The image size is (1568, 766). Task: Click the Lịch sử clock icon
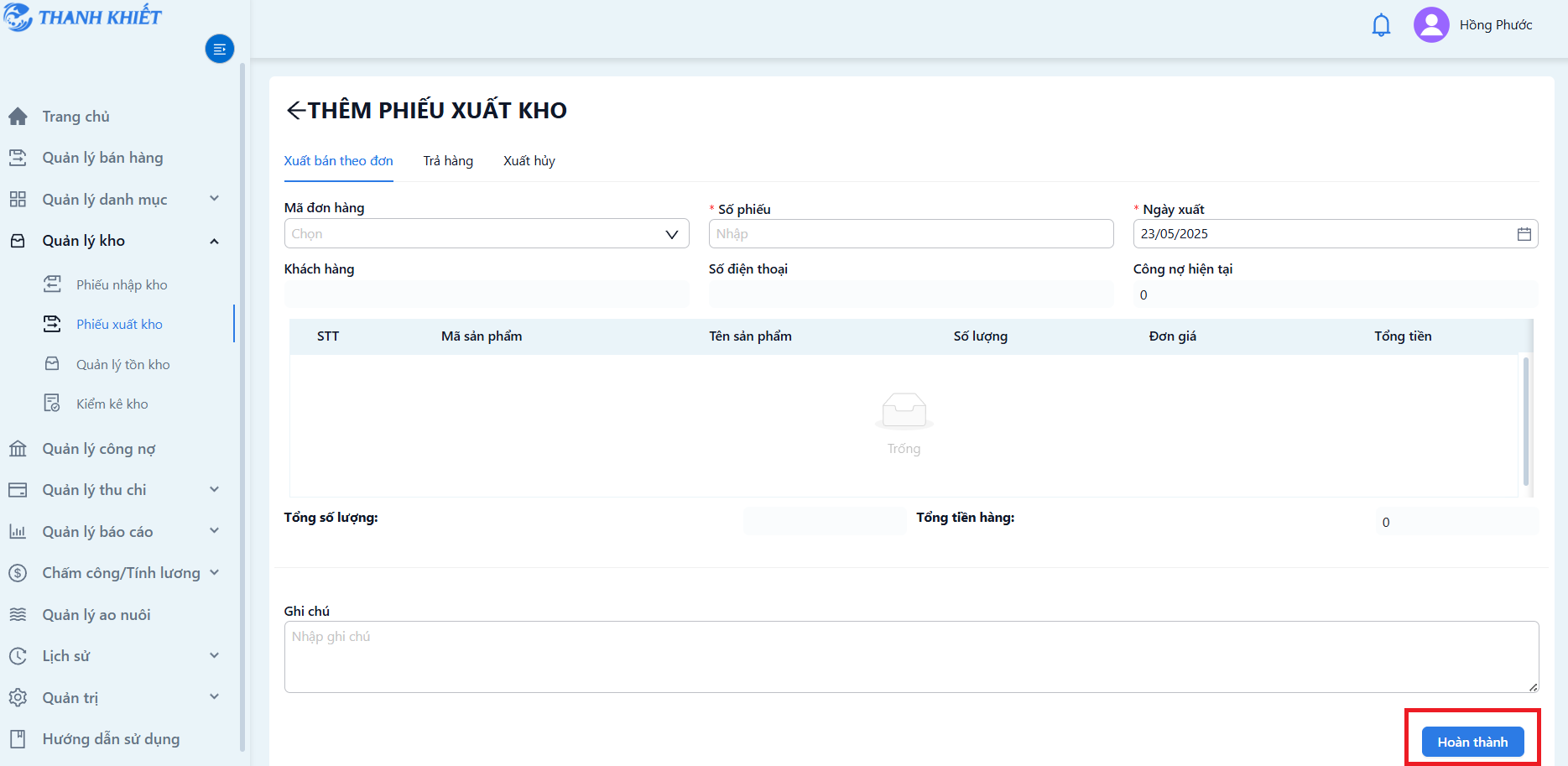pyautogui.click(x=18, y=656)
